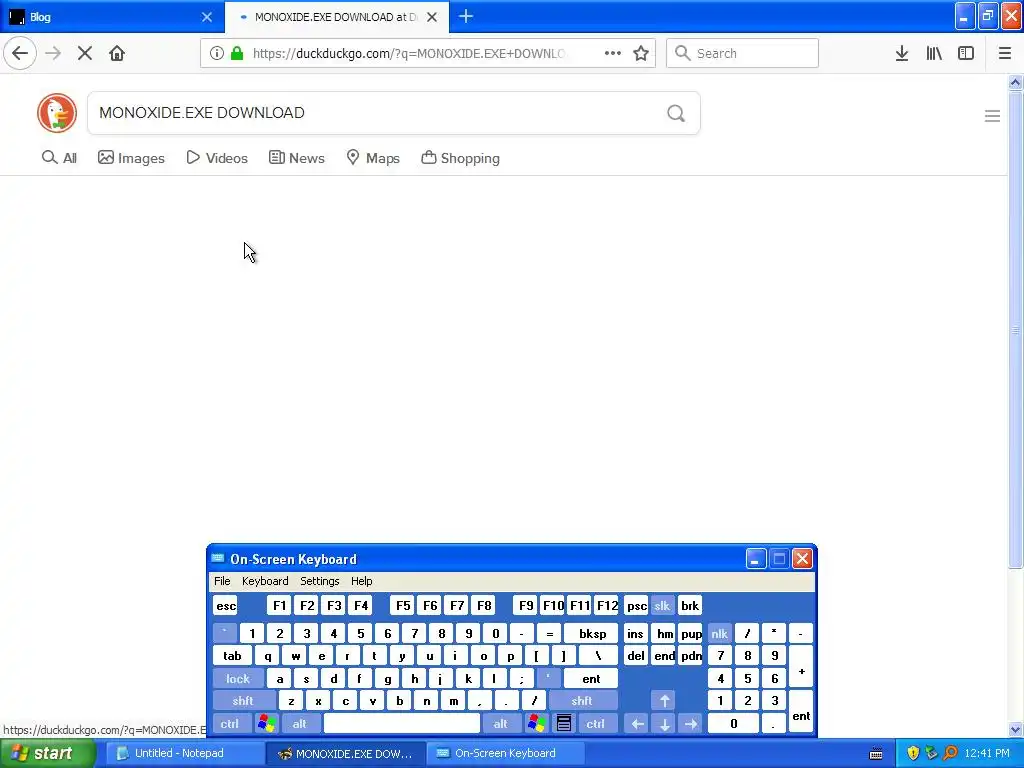Click the down arrow key

pos(664,724)
